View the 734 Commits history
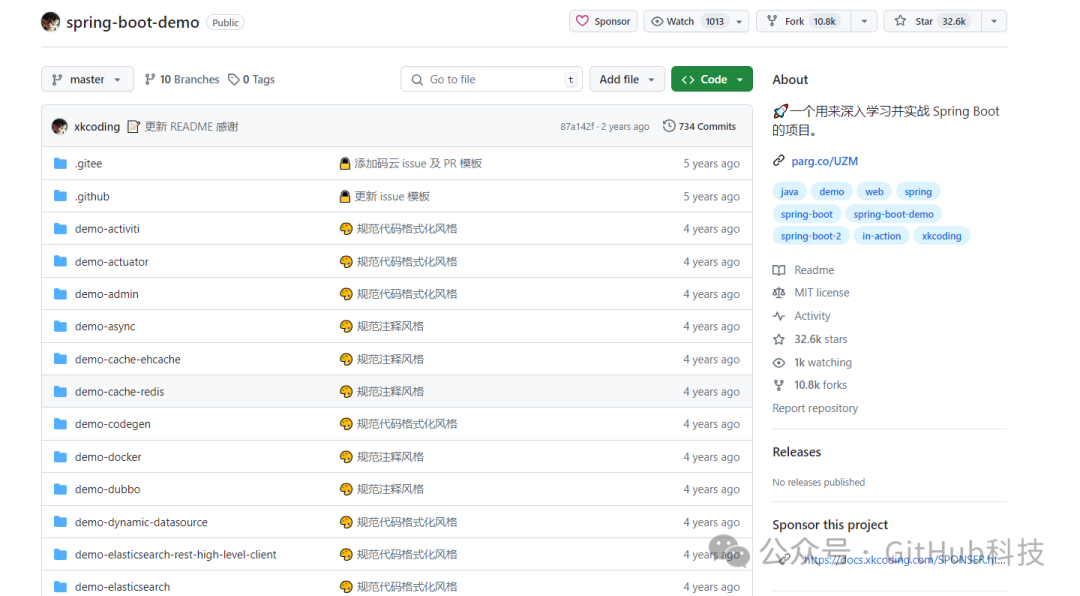The height and width of the screenshot is (596, 1080). [700, 127]
